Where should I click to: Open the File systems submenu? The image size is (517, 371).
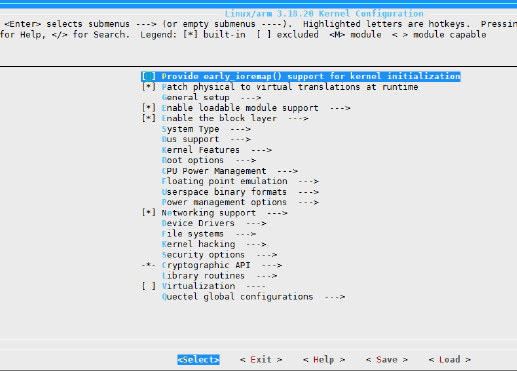coord(209,234)
